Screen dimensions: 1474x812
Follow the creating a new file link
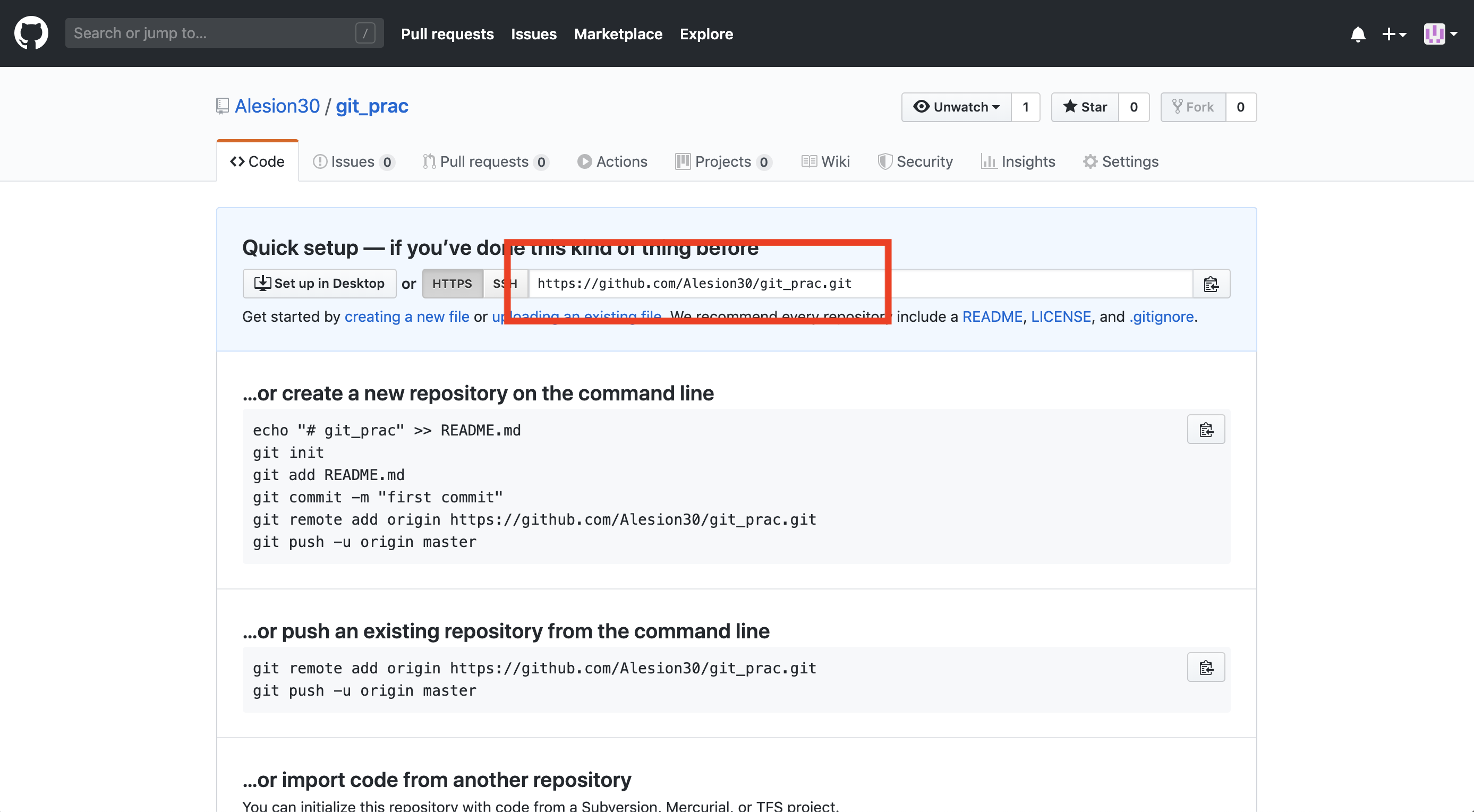click(407, 317)
